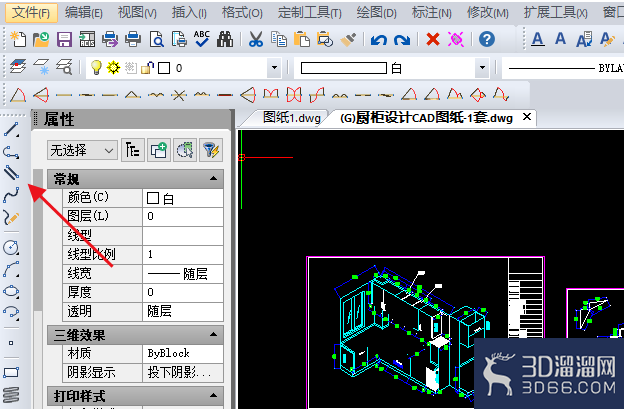This screenshot has height=409, width=624.
Task: Click the Save floppy disk icon
Action: [64, 39]
